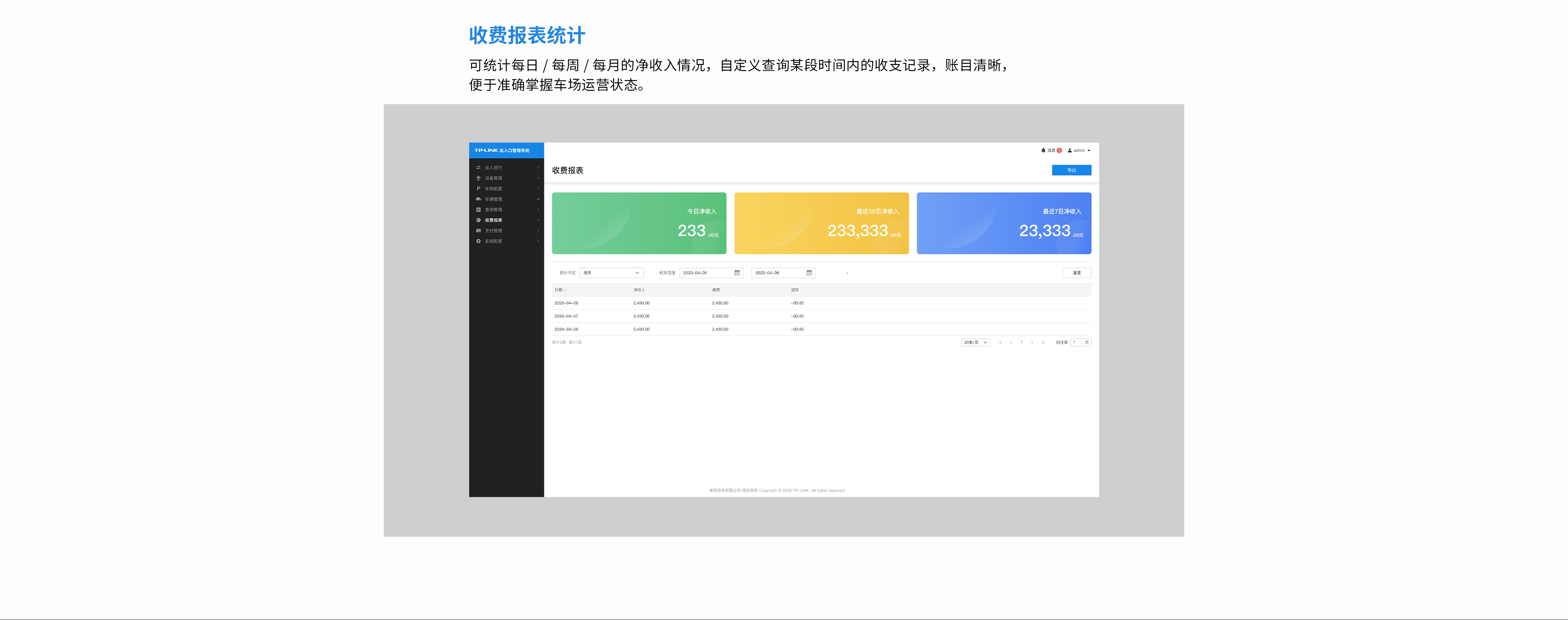The image size is (1568, 620).
Task: Click the 车辆管理 car icon
Action: [479, 199]
